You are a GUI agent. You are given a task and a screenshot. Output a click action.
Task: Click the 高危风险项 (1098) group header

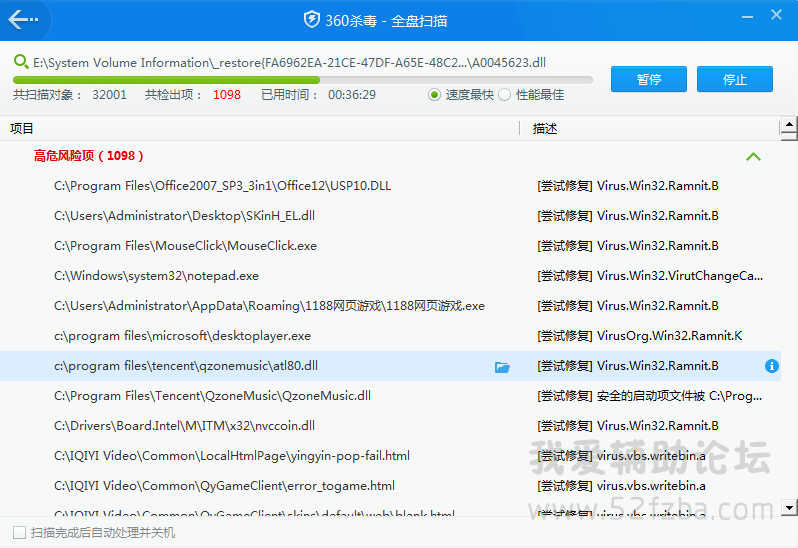[89, 156]
